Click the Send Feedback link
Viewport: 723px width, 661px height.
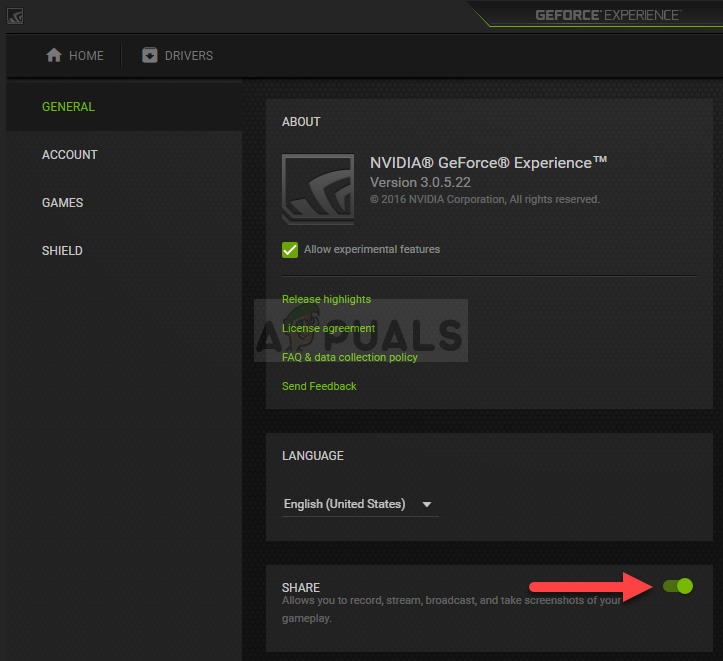tap(319, 386)
